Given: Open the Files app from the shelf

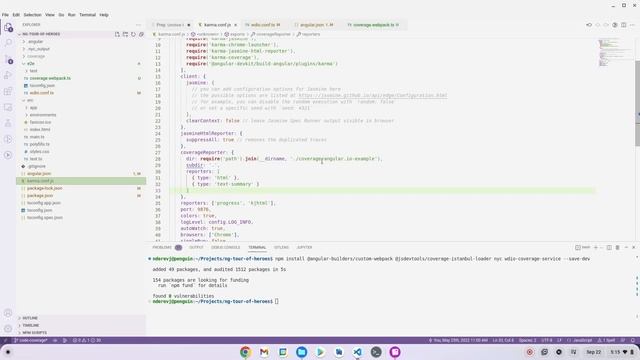Looking at the screenshot, I should 302,352.
